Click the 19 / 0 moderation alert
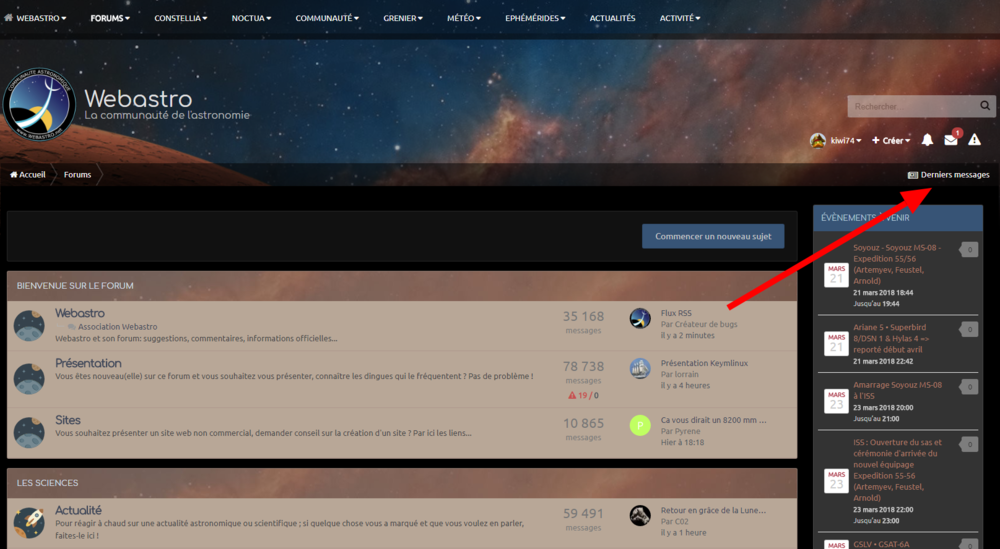Screen dimensions: 1000x549 [x=583, y=395]
